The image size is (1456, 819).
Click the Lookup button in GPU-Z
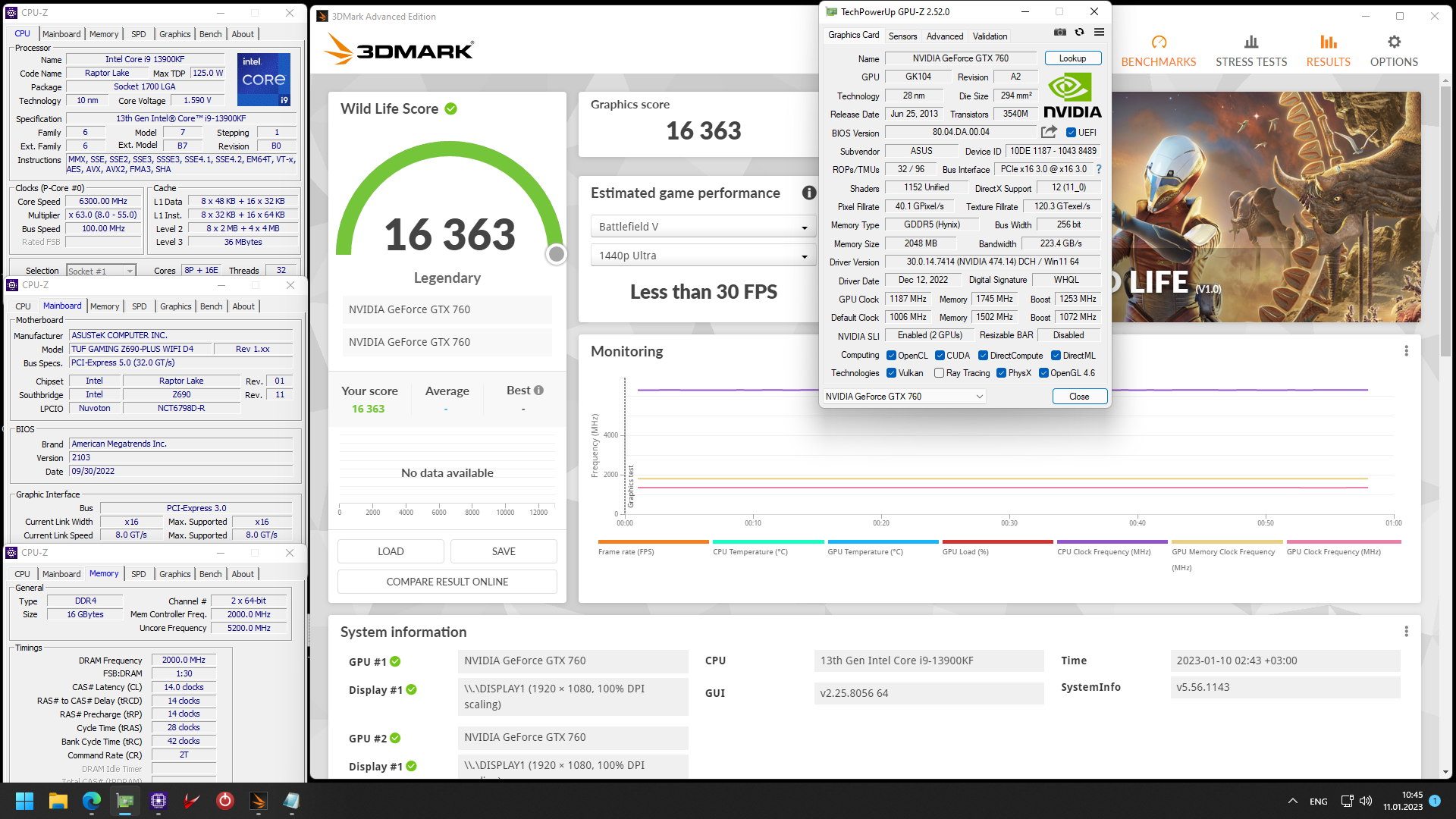click(x=1072, y=58)
